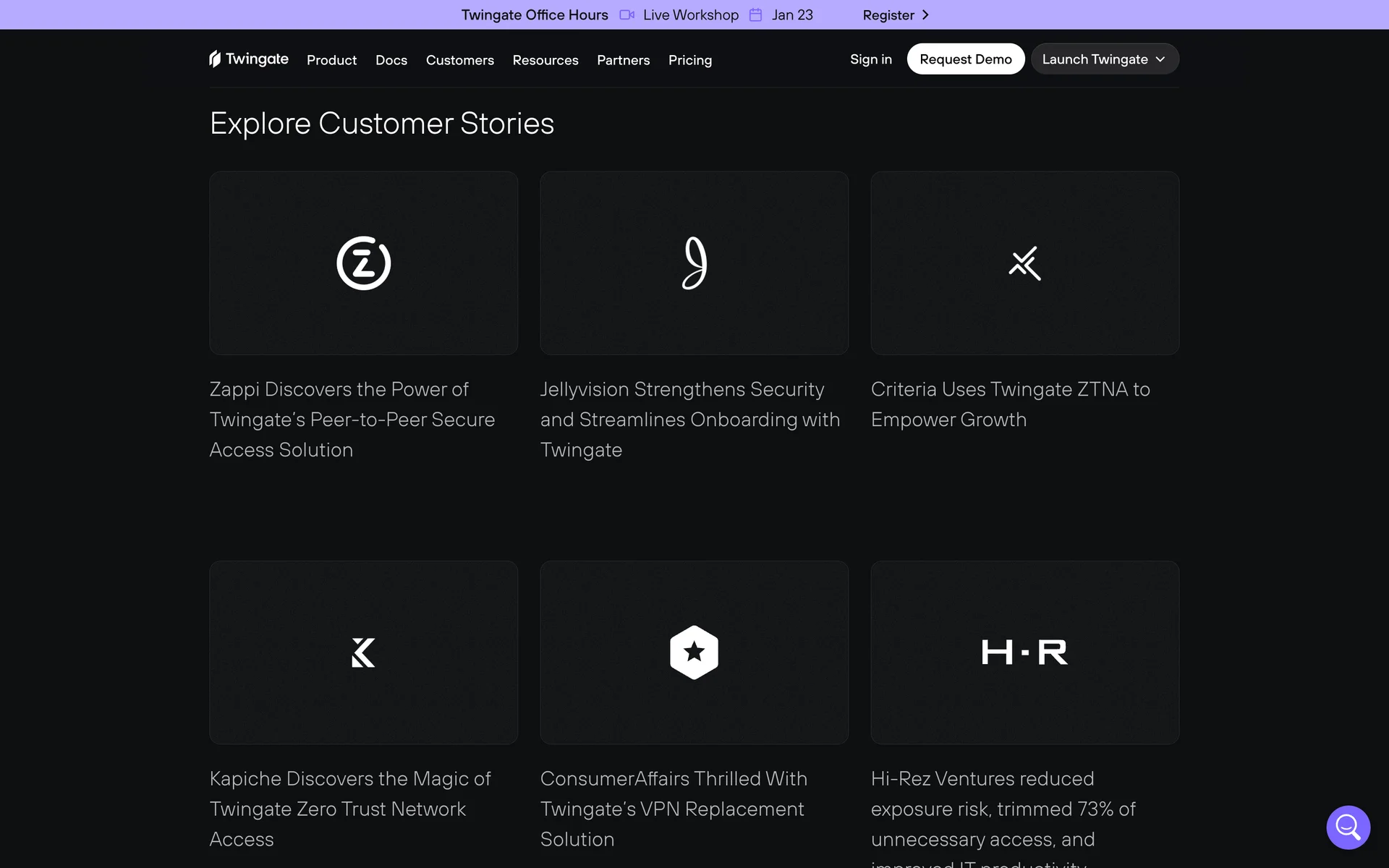Read the Criteria Uses Twingate ZTNA story
Viewport: 1389px width, 868px height.
1010,404
